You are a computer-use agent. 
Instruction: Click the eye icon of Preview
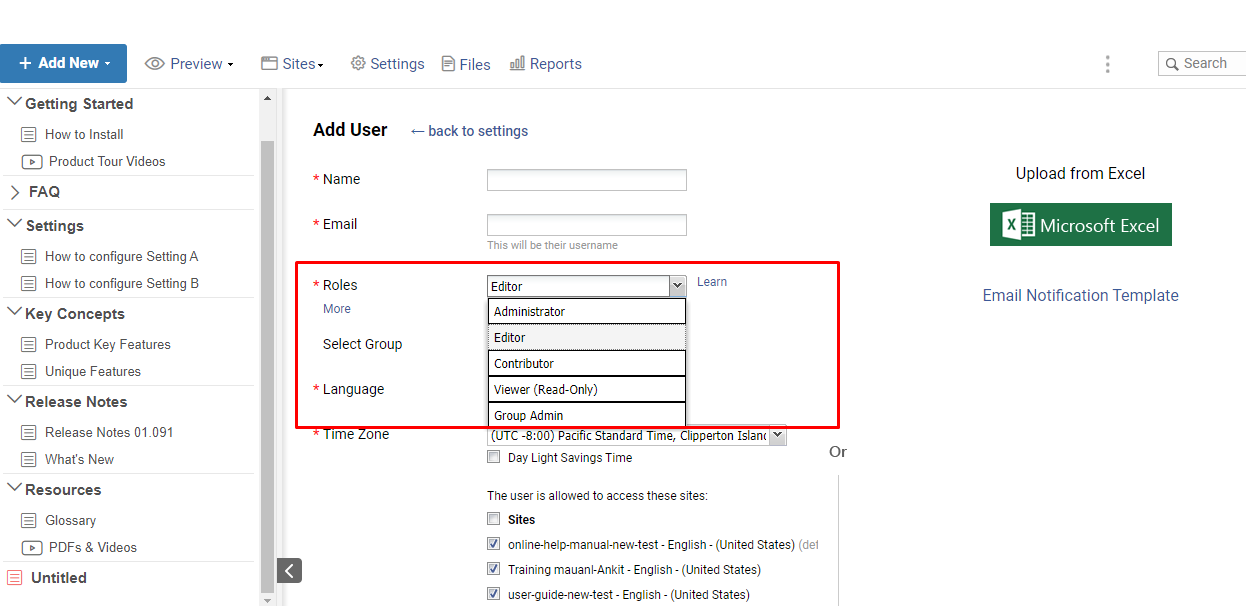pyautogui.click(x=154, y=63)
